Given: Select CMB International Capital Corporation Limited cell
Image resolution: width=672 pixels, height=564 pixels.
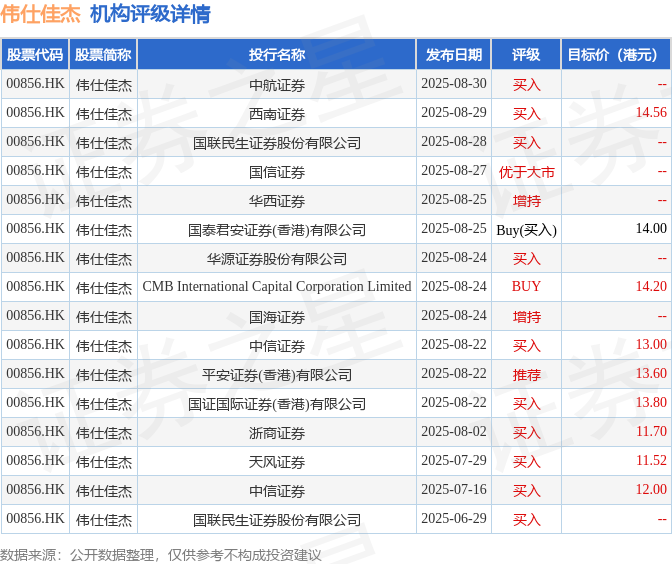Looking at the screenshot, I should [x=276, y=286].
